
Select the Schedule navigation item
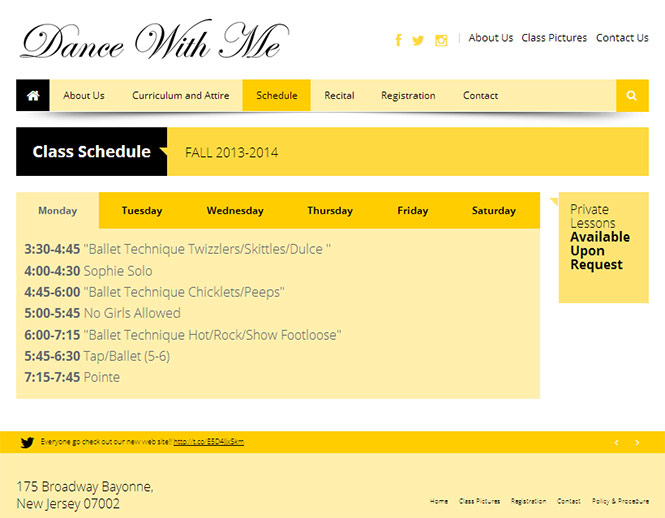click(277, 95)
